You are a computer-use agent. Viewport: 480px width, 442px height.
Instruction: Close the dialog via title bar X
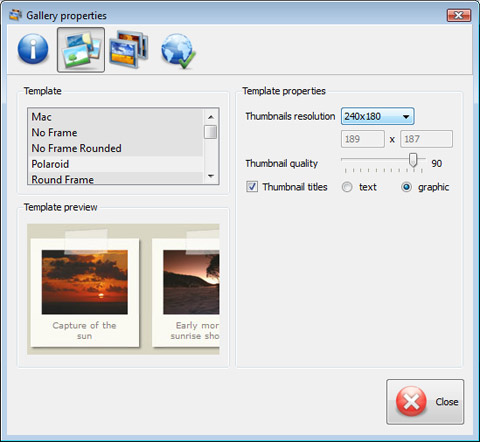(x=459, y=15)
